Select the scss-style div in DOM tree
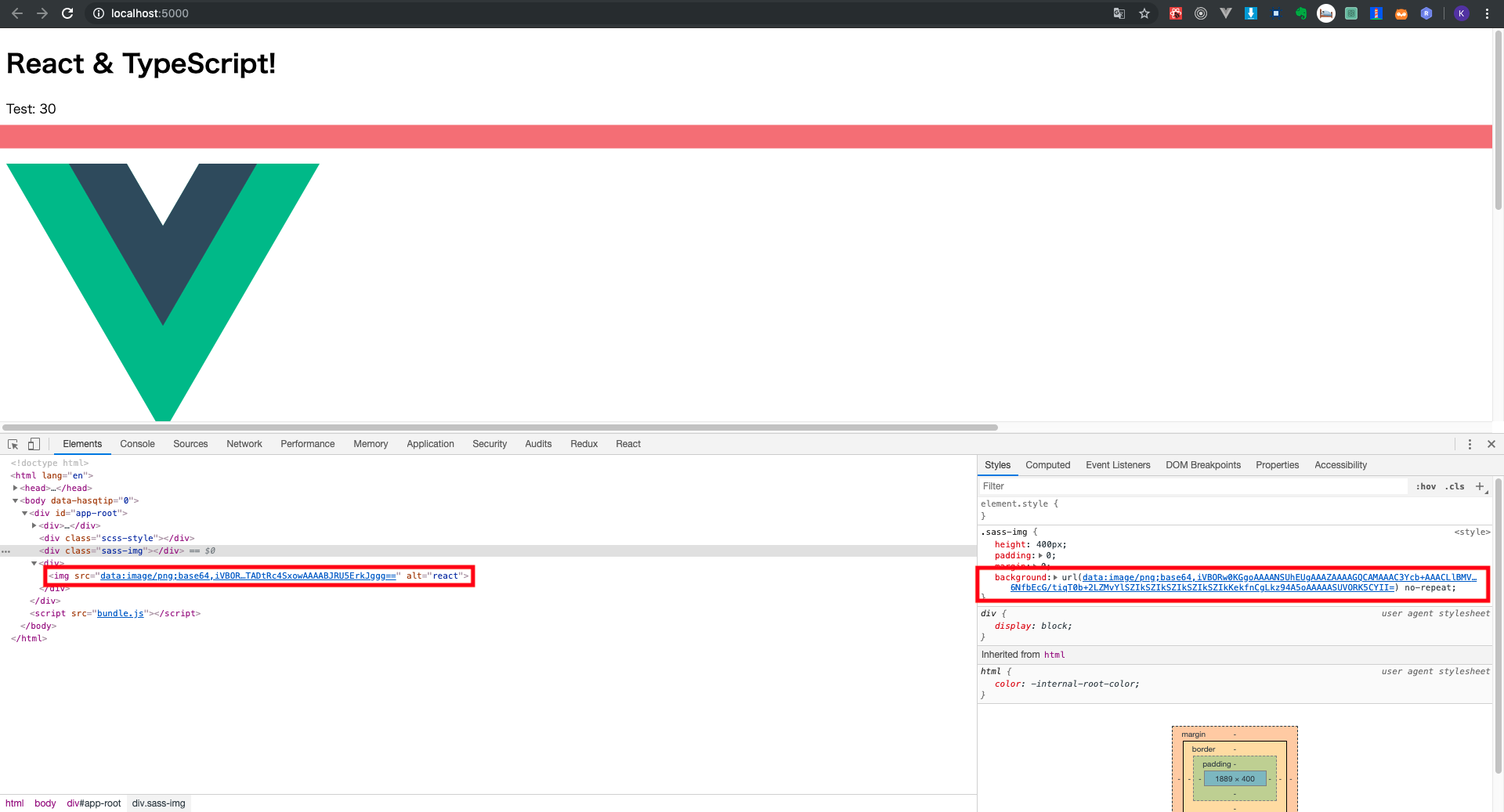This screenshot has height=812, width=1504. 117,538
